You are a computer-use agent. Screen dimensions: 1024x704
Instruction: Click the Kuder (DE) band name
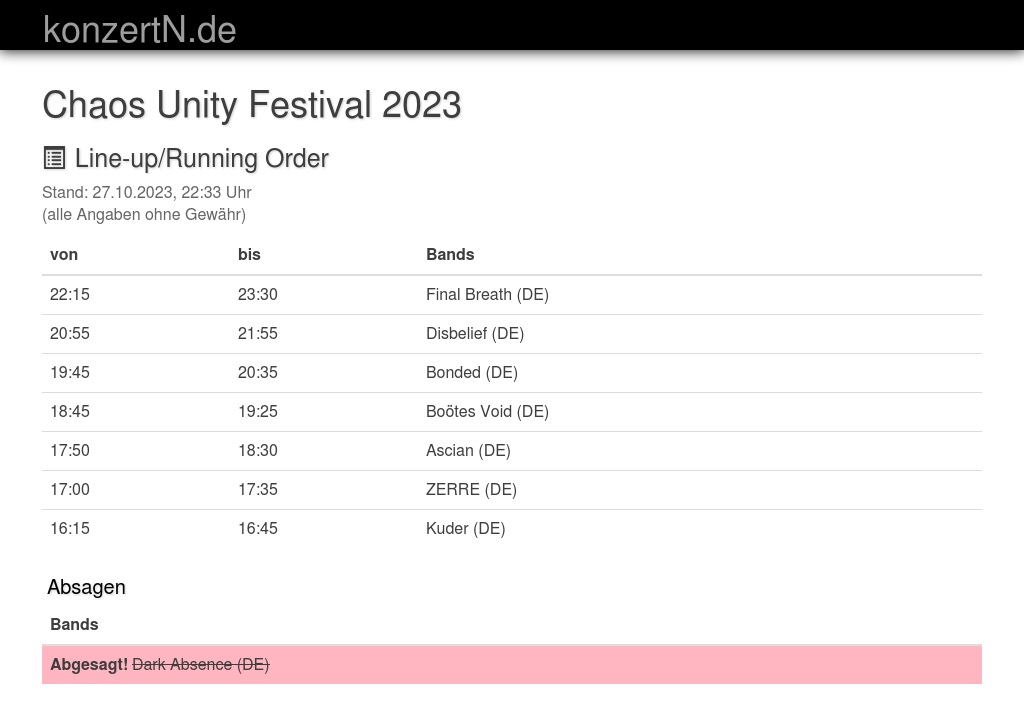[x=465, y=528]
